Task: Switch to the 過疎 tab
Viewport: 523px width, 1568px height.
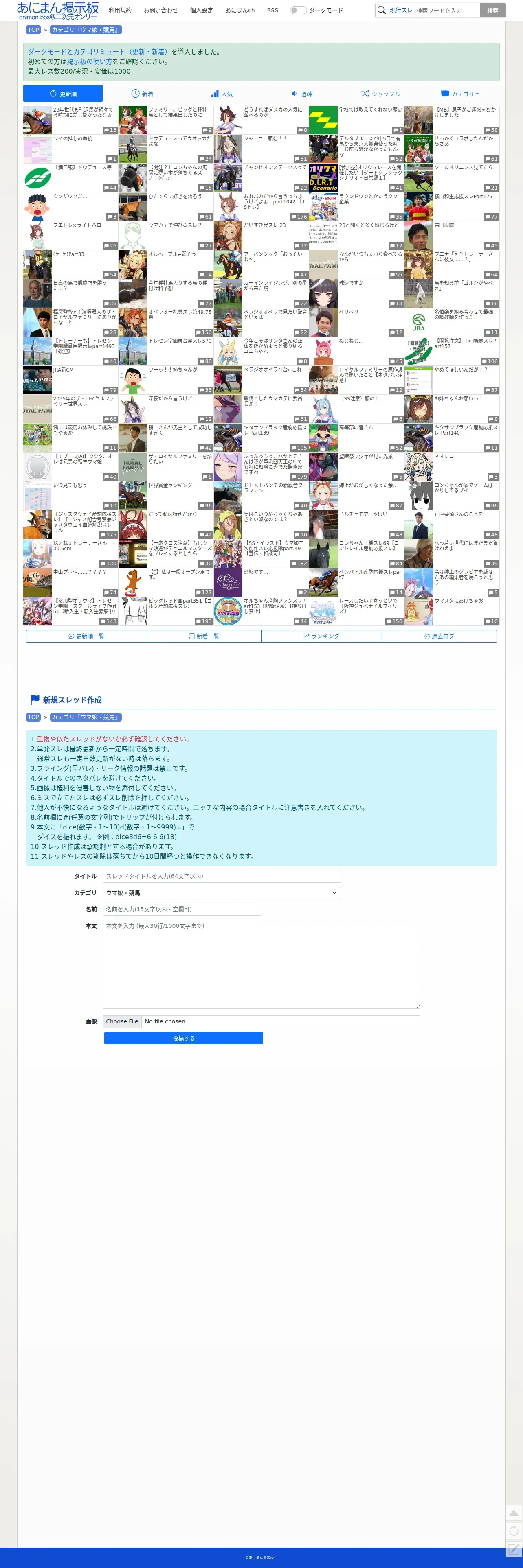Action: tap(301, 94)
